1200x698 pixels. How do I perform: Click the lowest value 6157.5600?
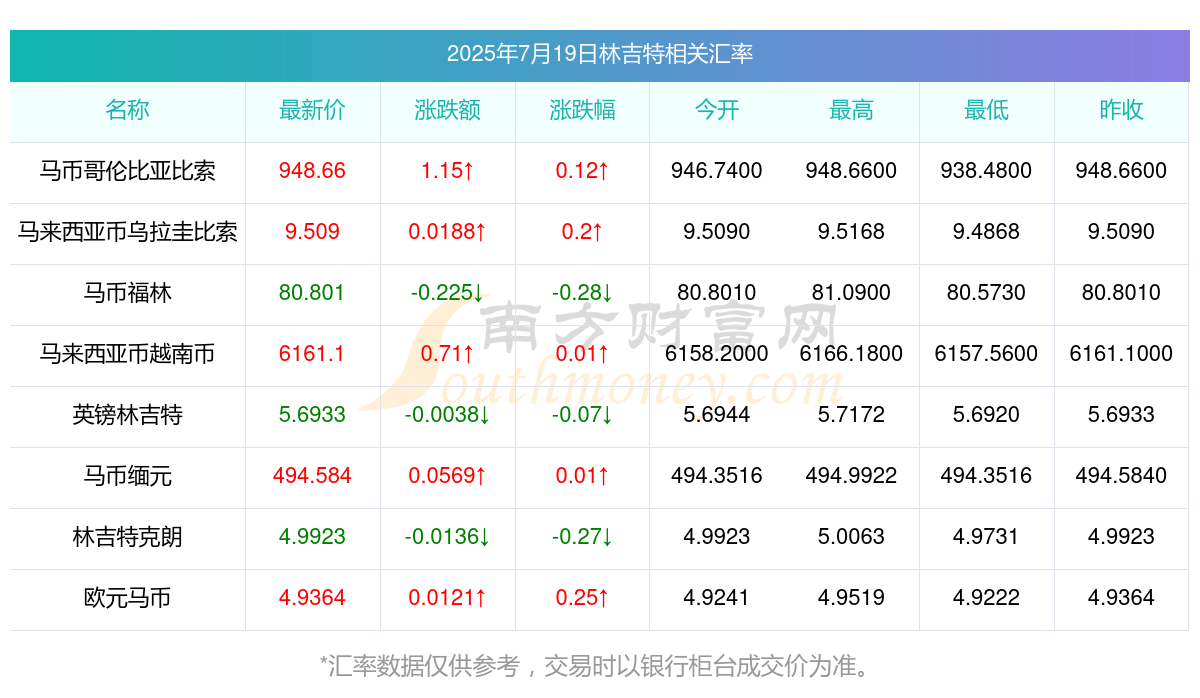point(986,354)
